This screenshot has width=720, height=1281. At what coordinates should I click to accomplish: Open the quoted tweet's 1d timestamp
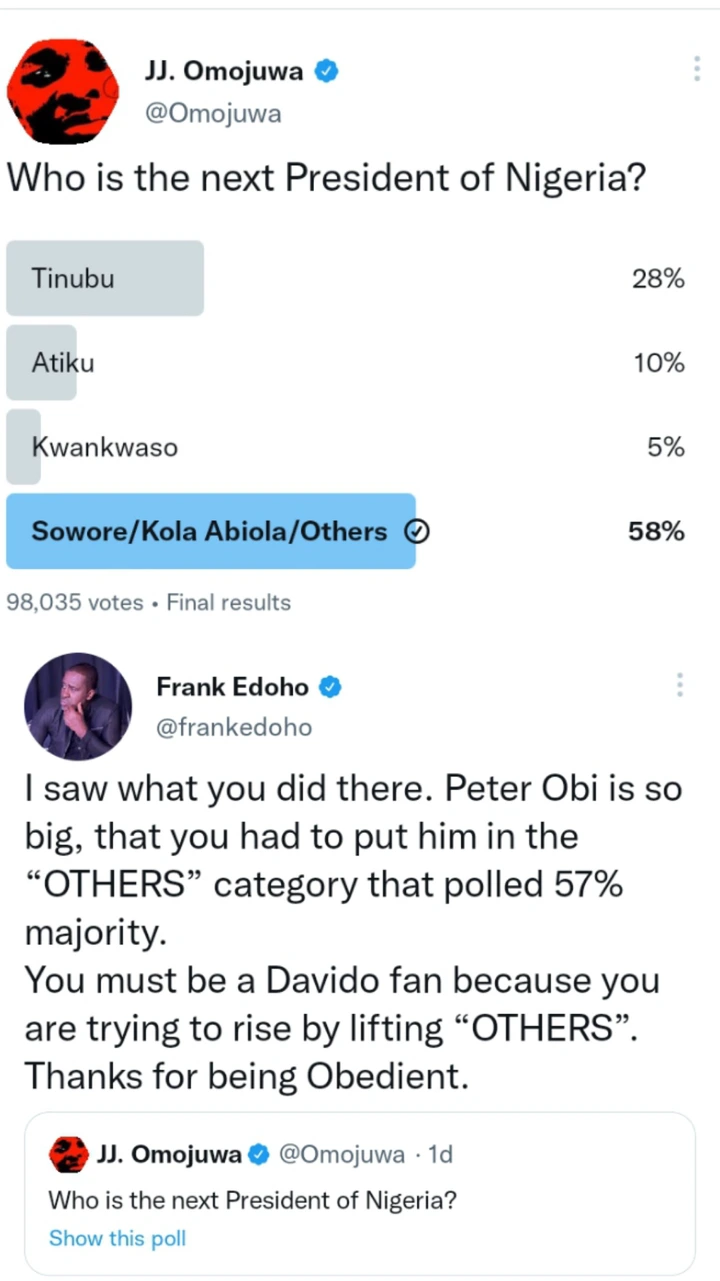click(440, 1155)
